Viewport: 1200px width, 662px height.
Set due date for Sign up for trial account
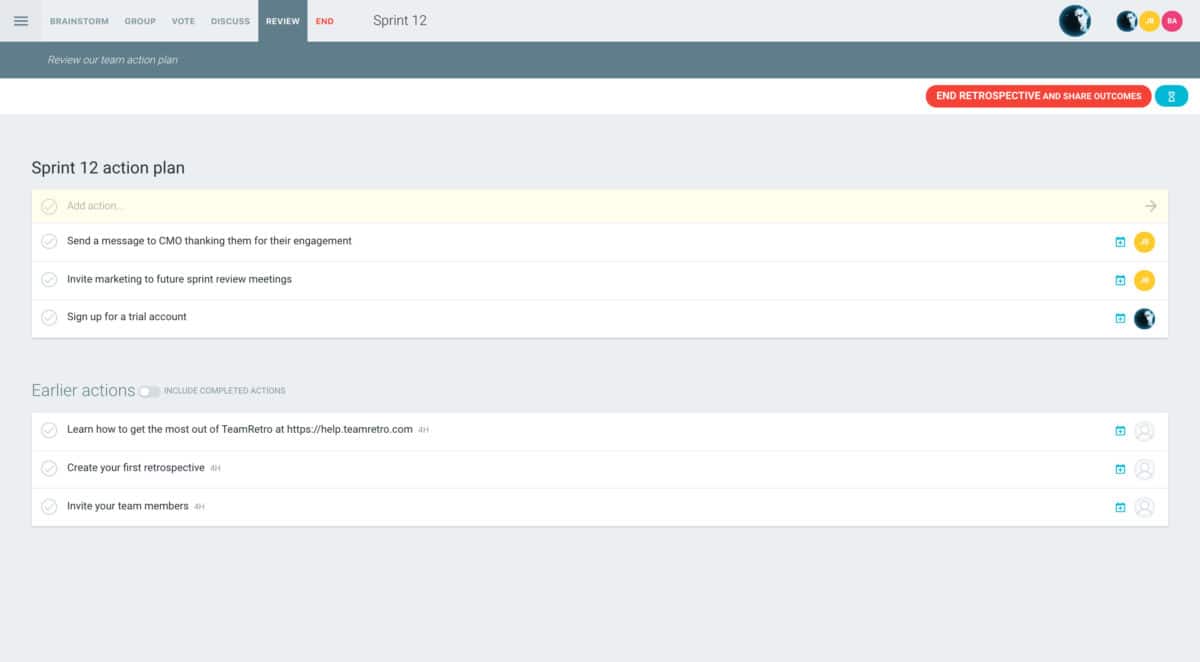[1120, 319]
